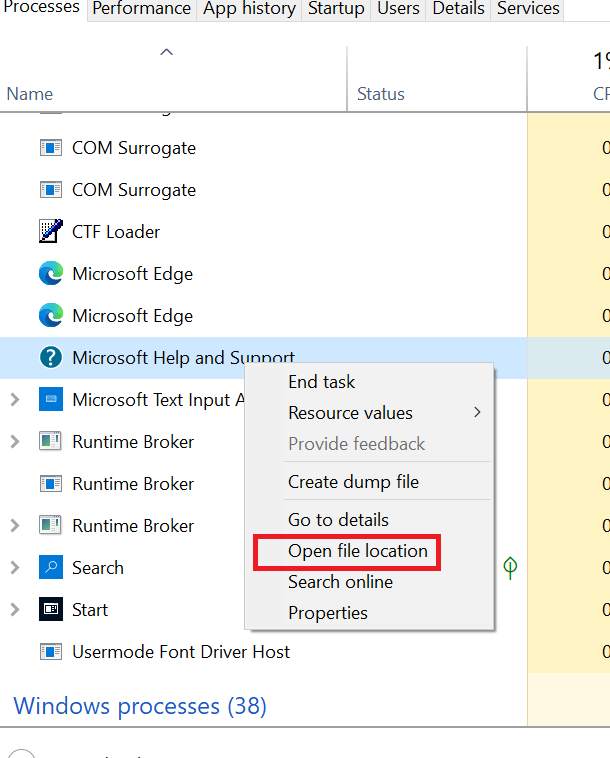Viewport: 610px width, 758px height.
Task: Select Resource values menu entry
Action: tap(370, 413)
